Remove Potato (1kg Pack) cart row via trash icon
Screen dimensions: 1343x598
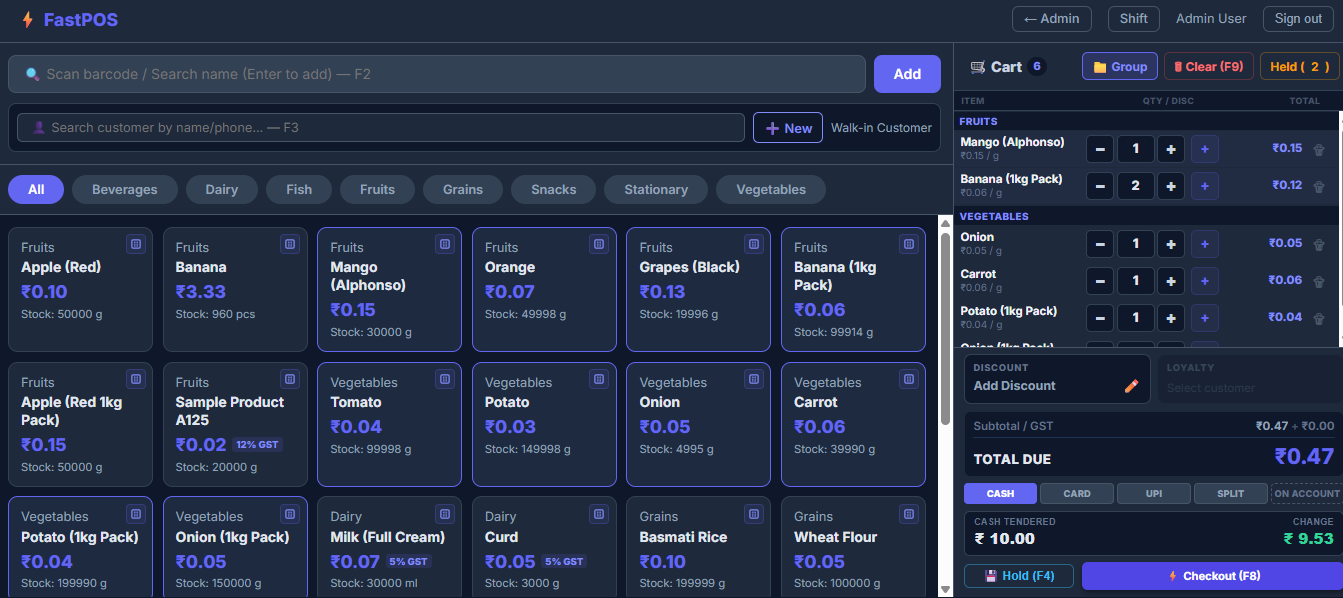point(1319,318)
